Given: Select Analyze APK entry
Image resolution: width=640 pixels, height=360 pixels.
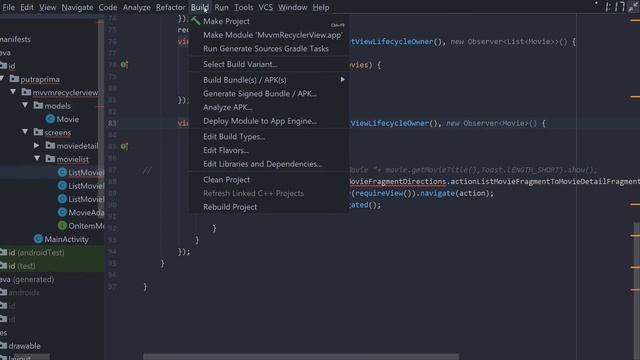Looking at the screenshot, I should click(269, 107).
